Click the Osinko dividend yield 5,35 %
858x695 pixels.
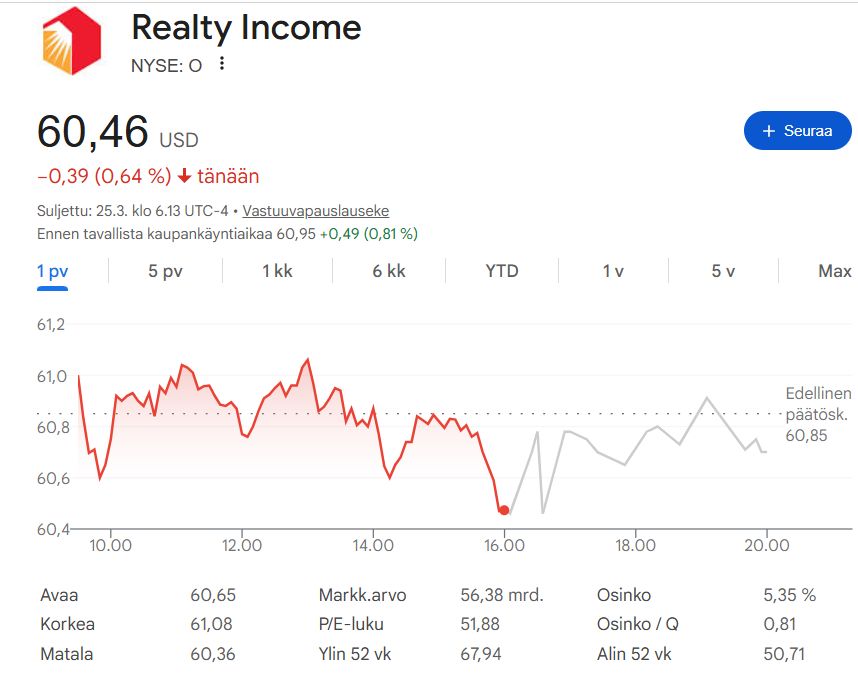[789, 595]
